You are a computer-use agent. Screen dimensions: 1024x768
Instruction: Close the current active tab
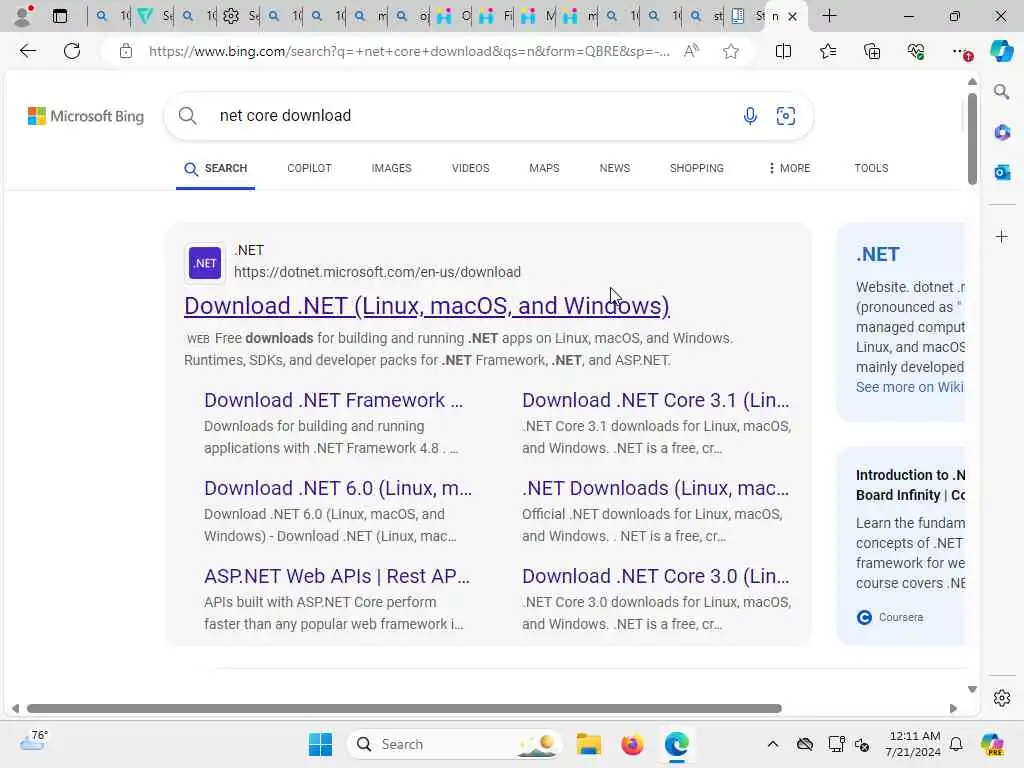pyautogui.click(x=792, y=16)
